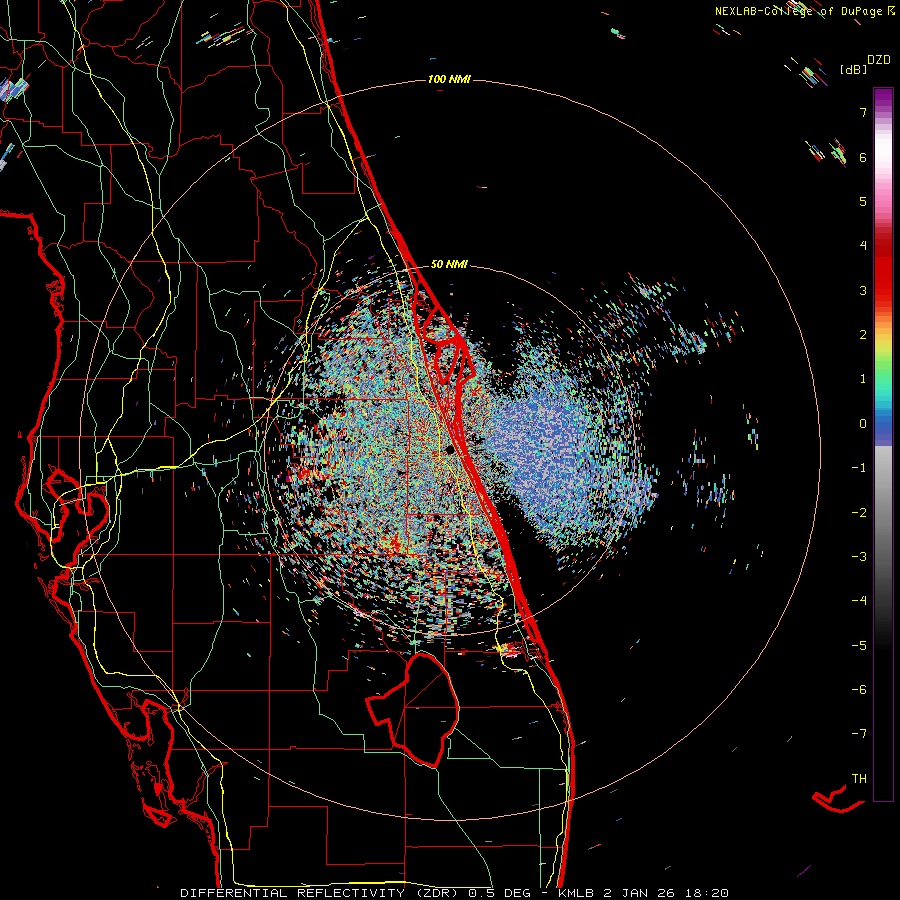Click the -7 value on the color scale
Viewport: 900px width, 900px height.
(x=859, y=734)
